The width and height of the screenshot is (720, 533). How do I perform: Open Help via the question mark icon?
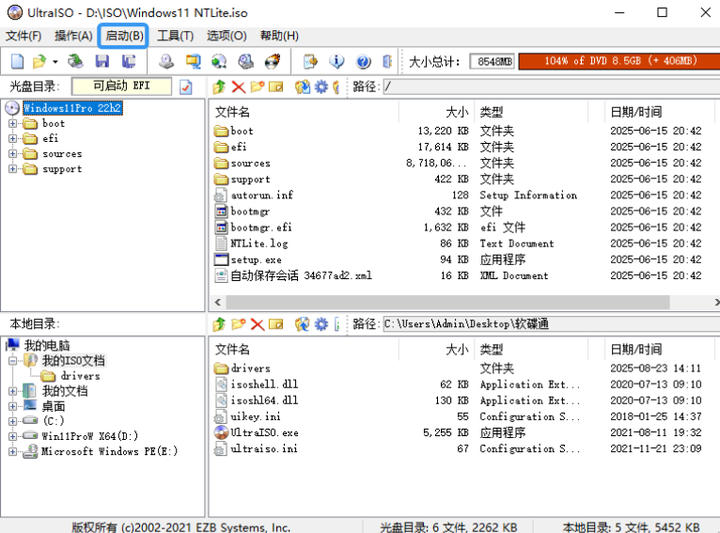(x=363, y=61)
